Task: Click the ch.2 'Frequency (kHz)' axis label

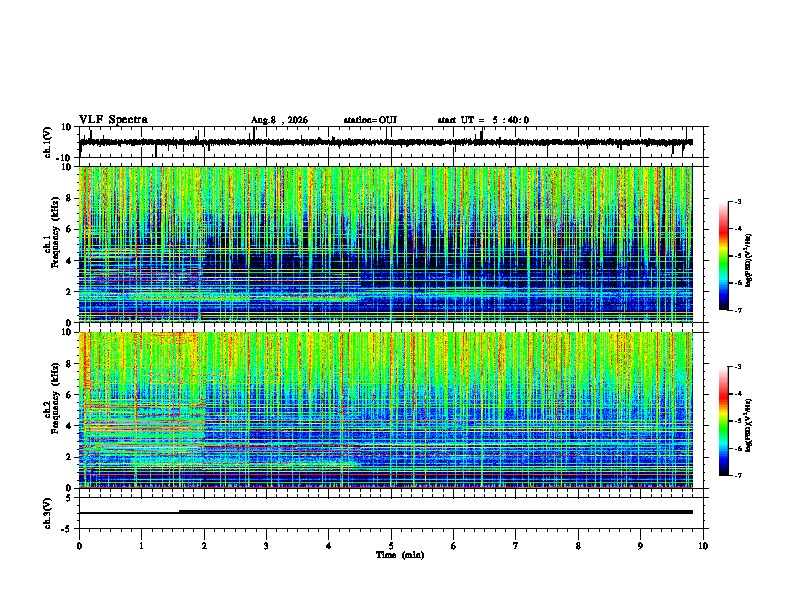Action: 55,398
